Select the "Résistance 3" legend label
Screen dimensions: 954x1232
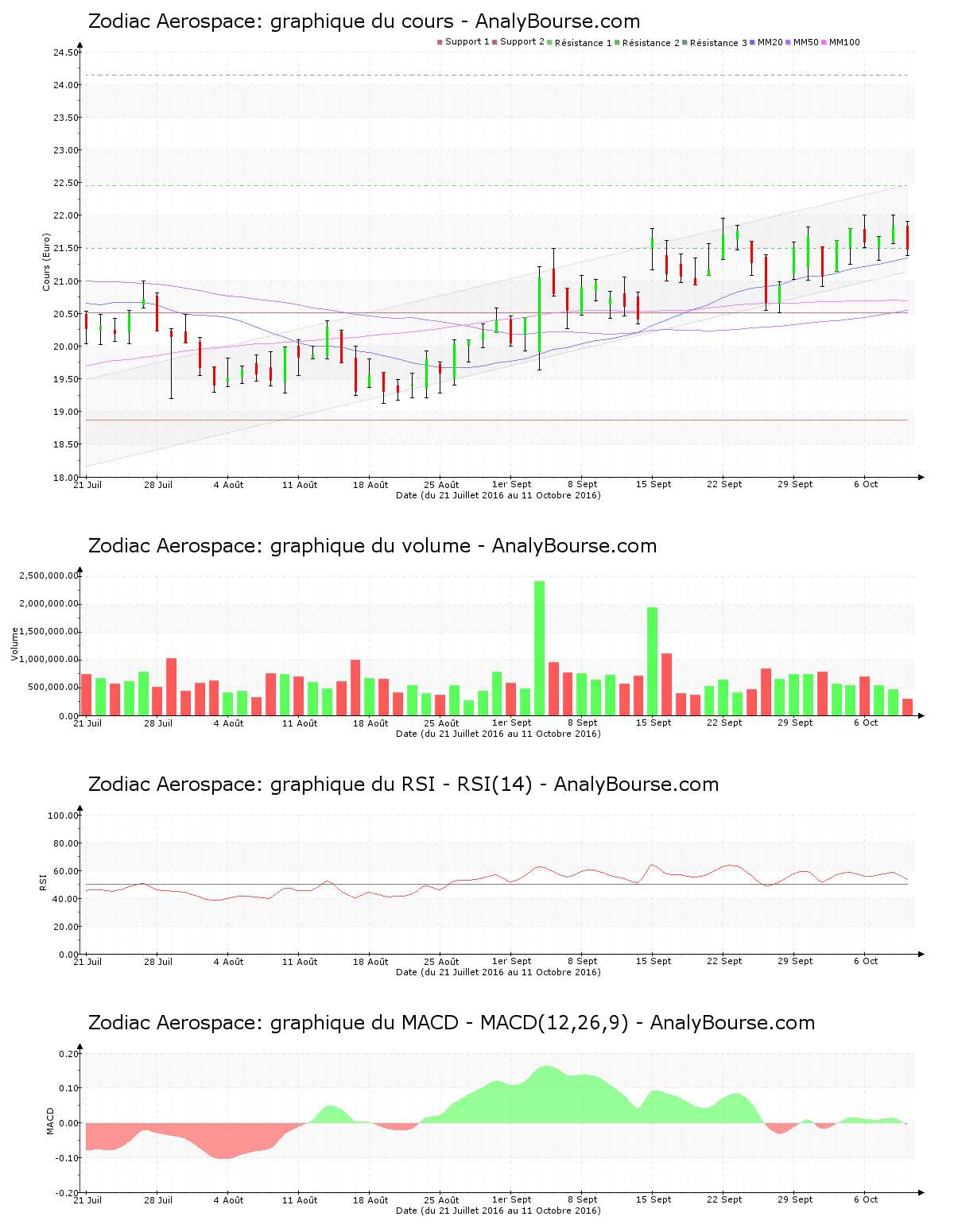pos(719,43)
